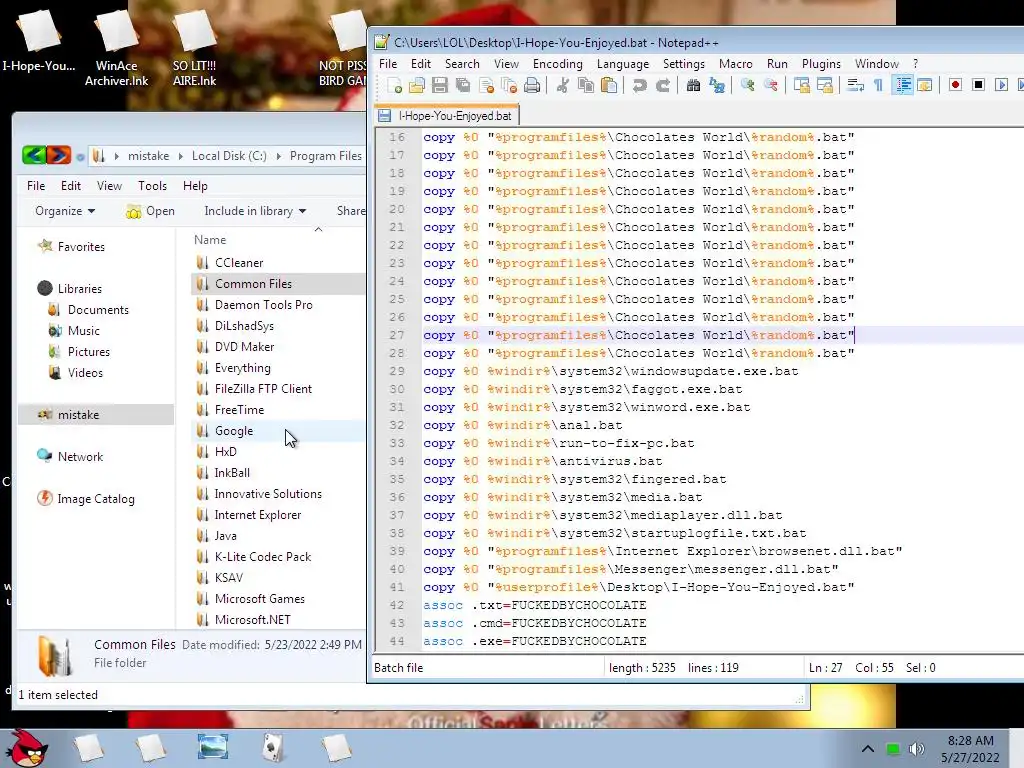The image size is (1024, 768).
Task: Click the New file icon in Notepad++
Action: pos(394,86)
